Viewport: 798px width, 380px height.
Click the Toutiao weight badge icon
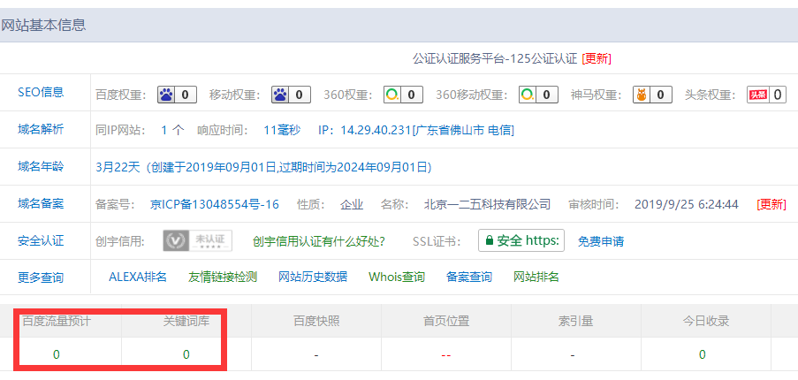pyautogui.click(x=766, y=95)
